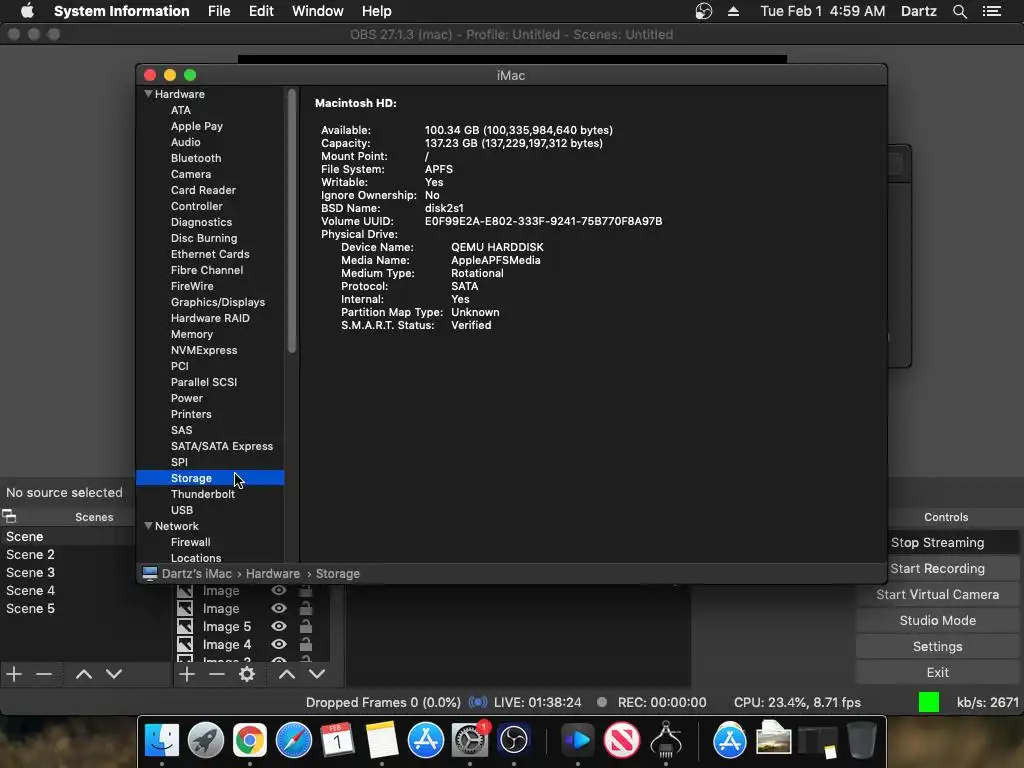Viewport: 1024px width, 768px height.
Task: Click Dartz's iMac in path bar
Action: [x=197, y=573]
